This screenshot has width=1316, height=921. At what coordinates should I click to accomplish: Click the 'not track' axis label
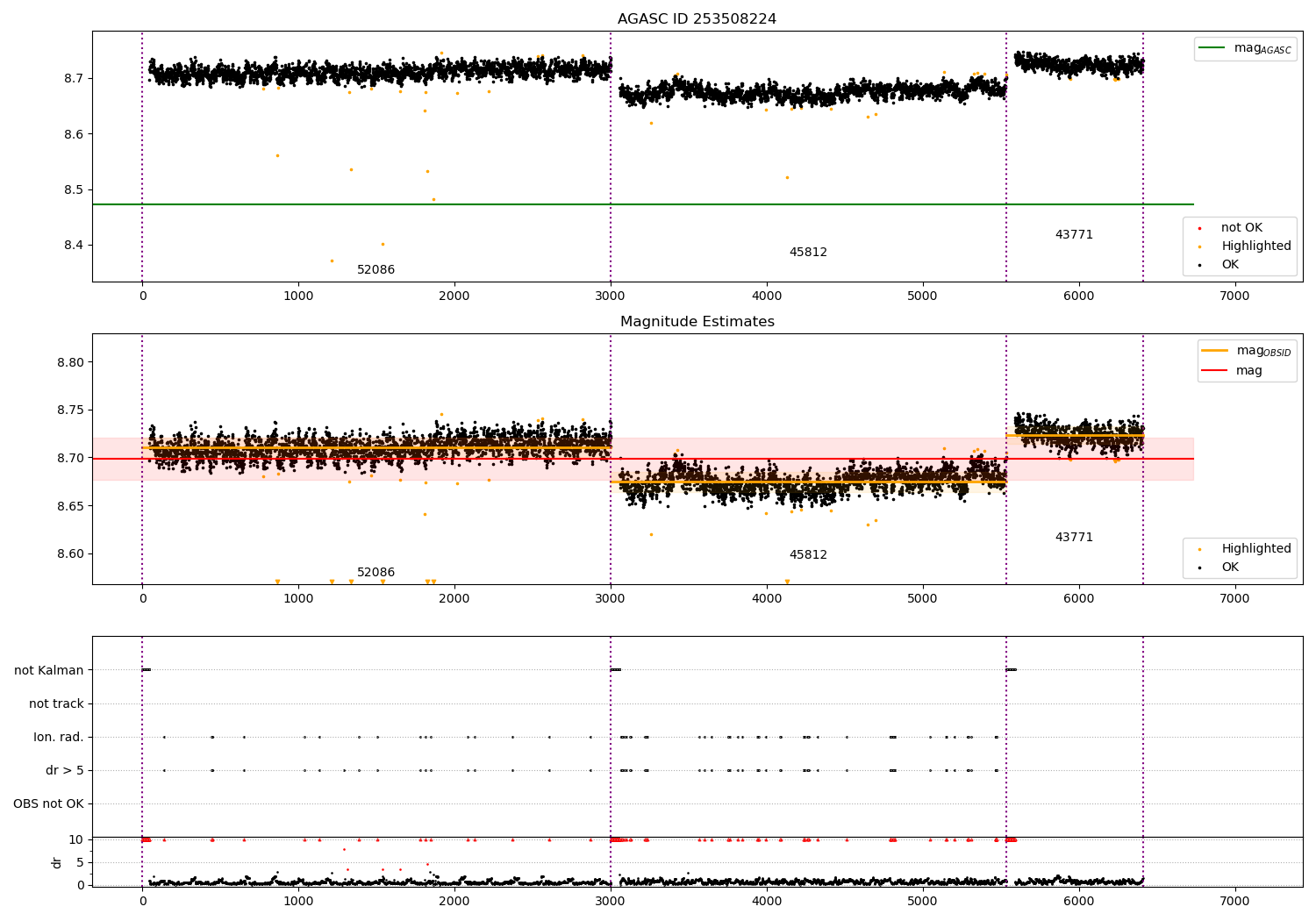56,703
